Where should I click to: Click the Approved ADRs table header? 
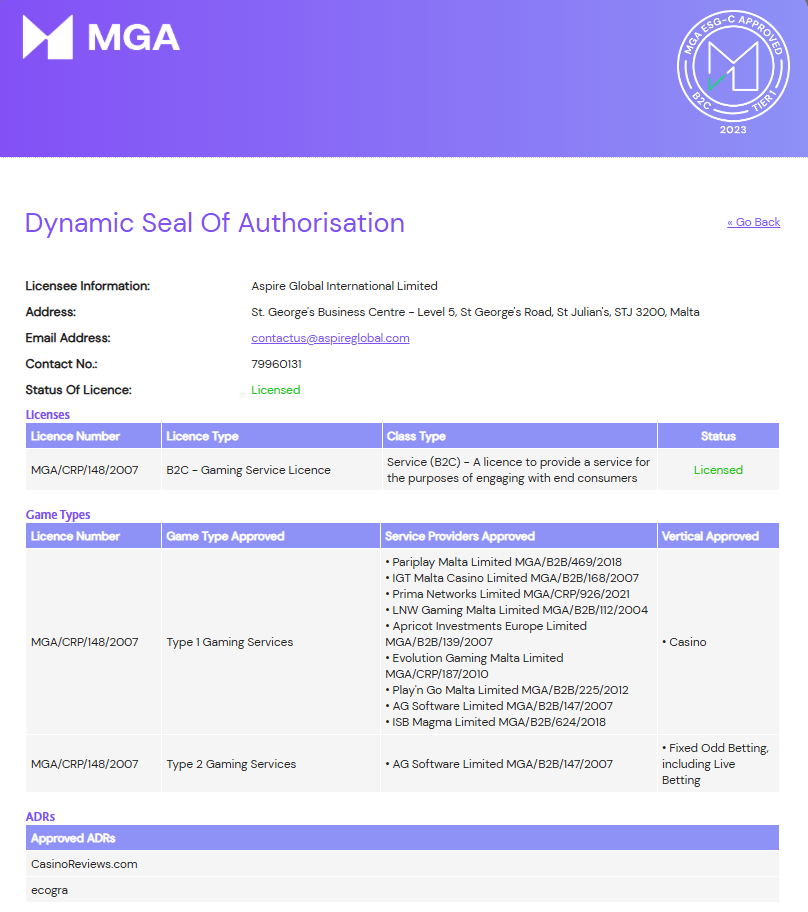click(403, 838)
